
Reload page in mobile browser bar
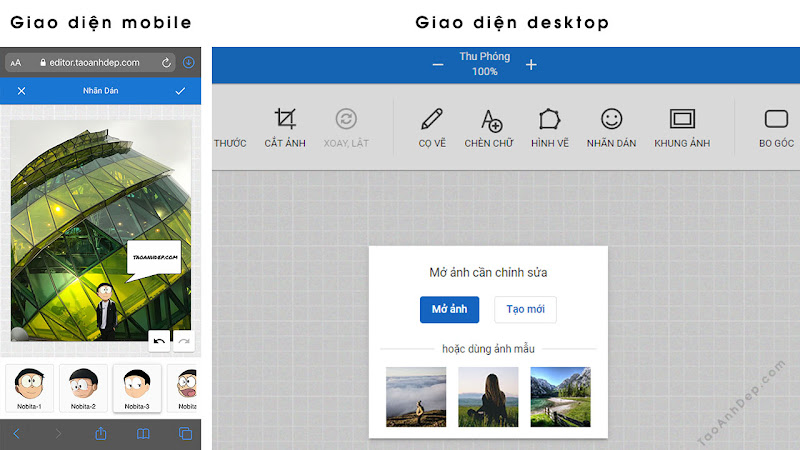coord(166,63)
